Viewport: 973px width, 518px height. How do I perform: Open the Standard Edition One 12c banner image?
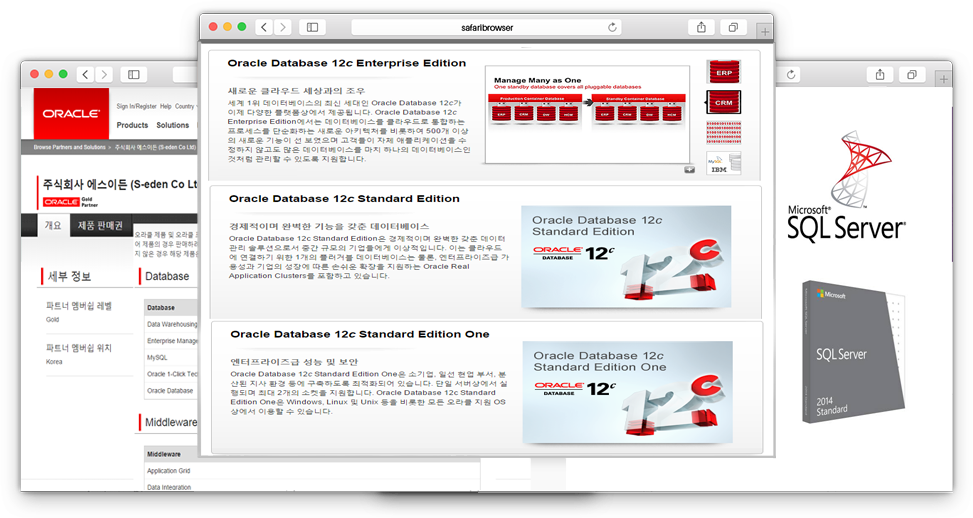click(x=627, y=392)
